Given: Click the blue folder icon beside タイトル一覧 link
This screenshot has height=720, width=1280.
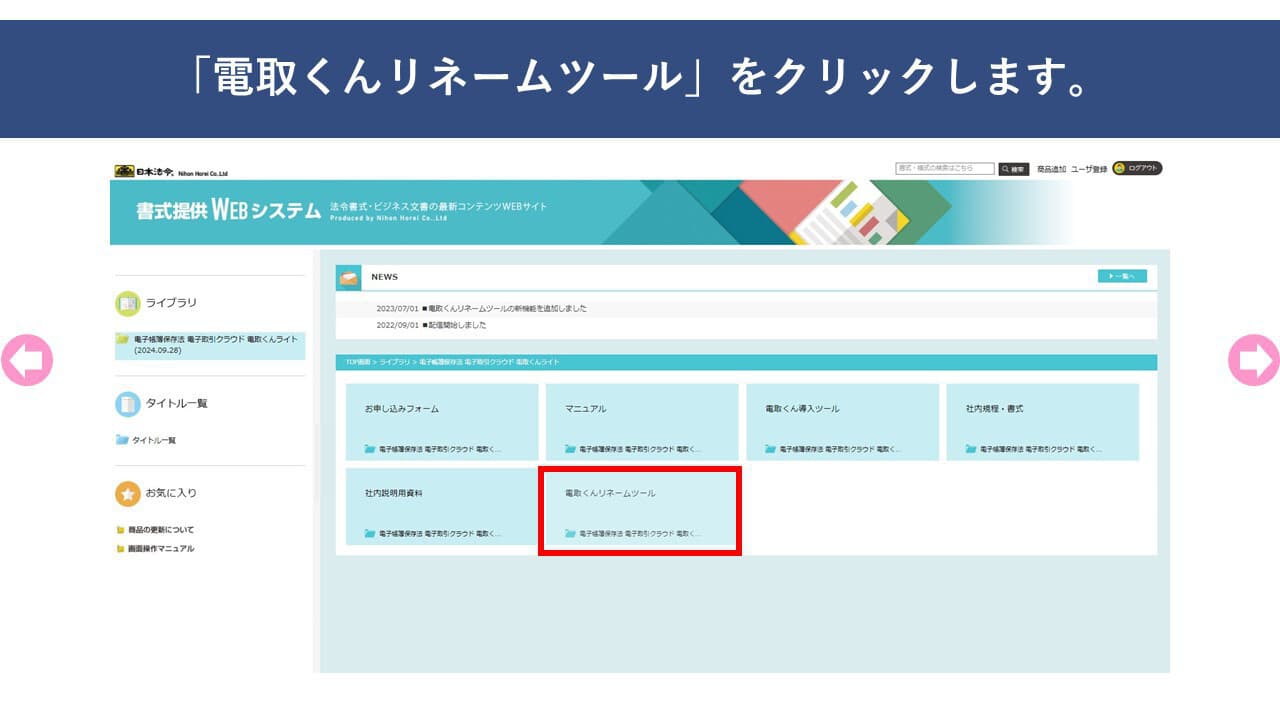Looking at the screenshot, I should pyautogui.click(x=123, y=440).
